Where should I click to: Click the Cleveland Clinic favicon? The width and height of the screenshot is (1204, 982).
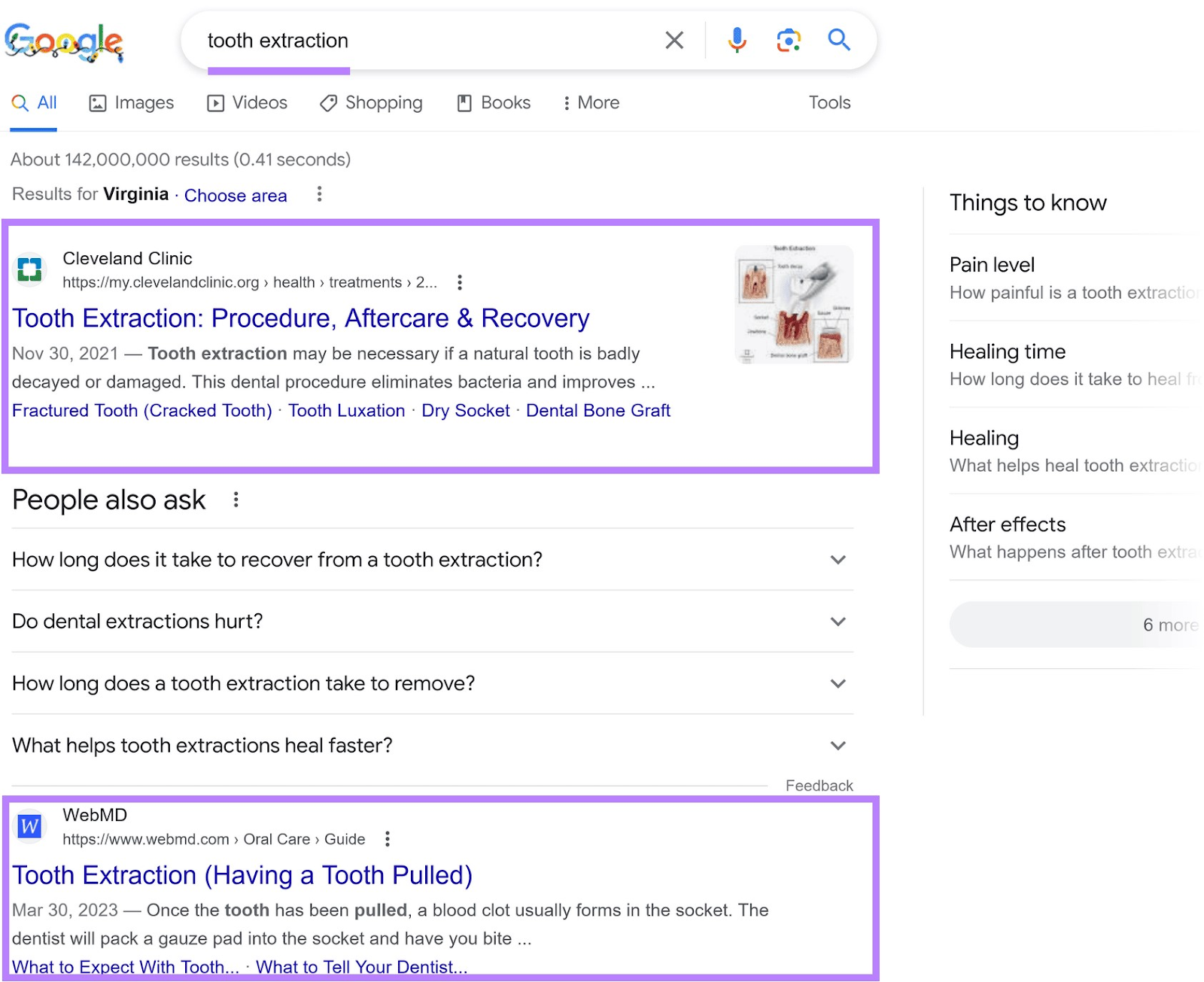click(29, 269)
